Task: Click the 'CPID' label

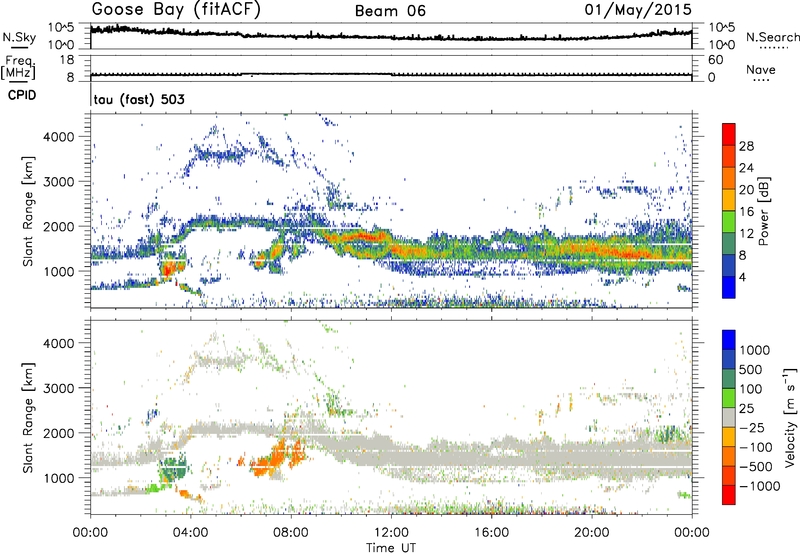Action: point(22,95)
